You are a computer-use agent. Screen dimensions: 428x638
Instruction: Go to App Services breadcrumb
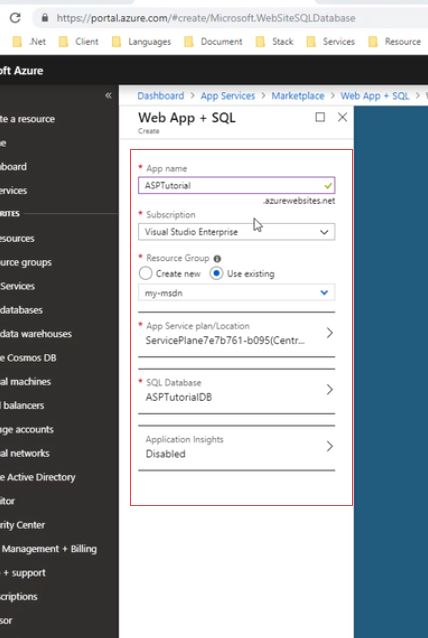pos(227,96)
